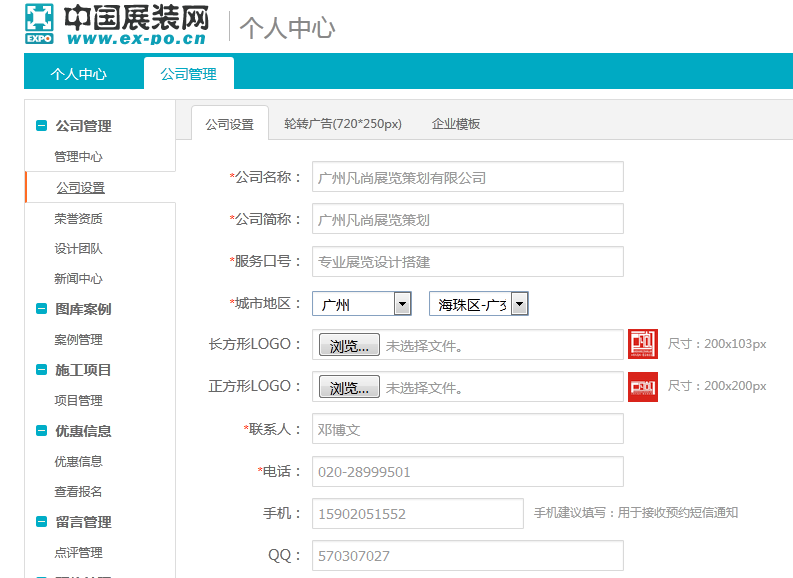The image size is (793, 578).
Task: Select the 企业模板 tab
Action: 456,124
